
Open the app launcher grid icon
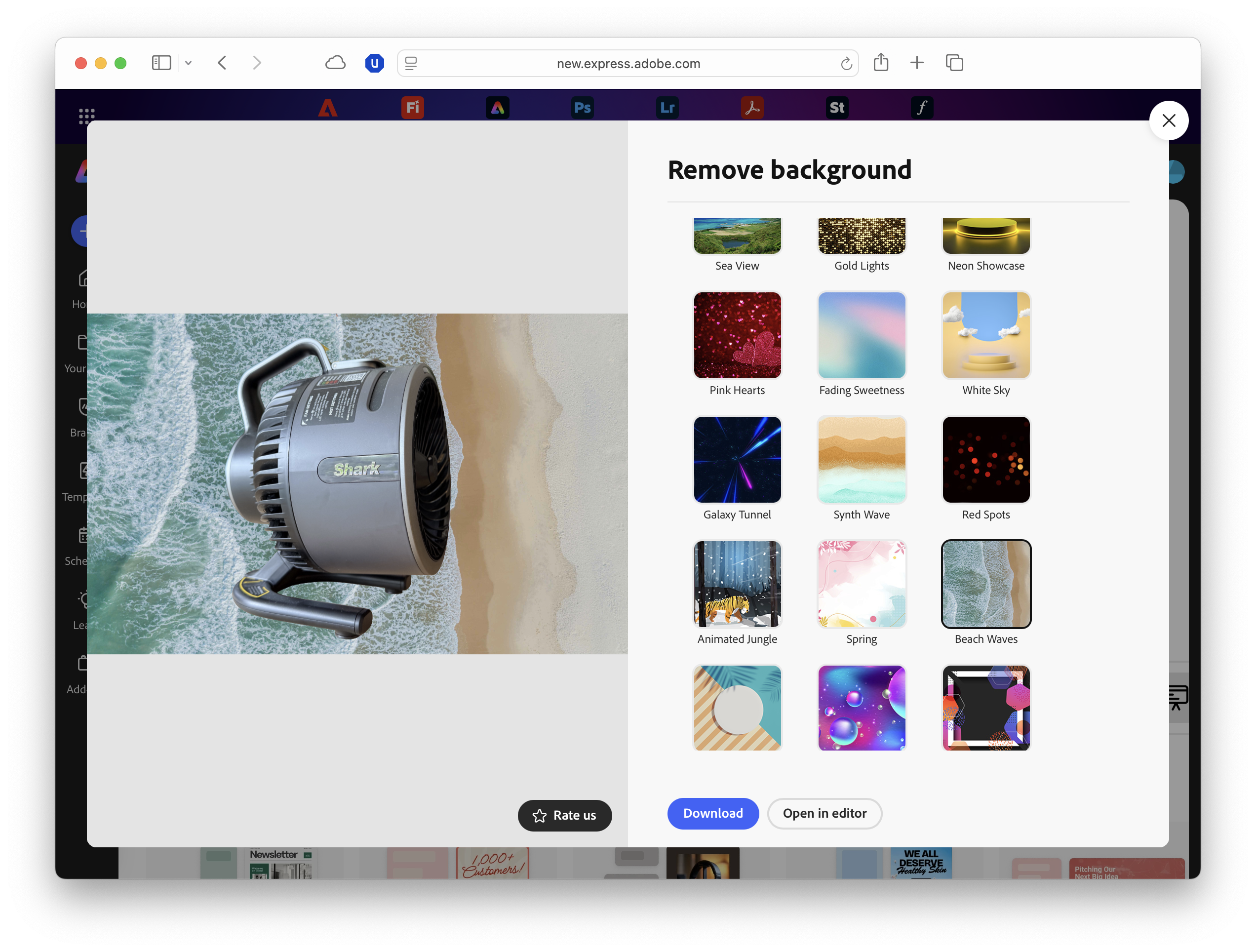86,116
